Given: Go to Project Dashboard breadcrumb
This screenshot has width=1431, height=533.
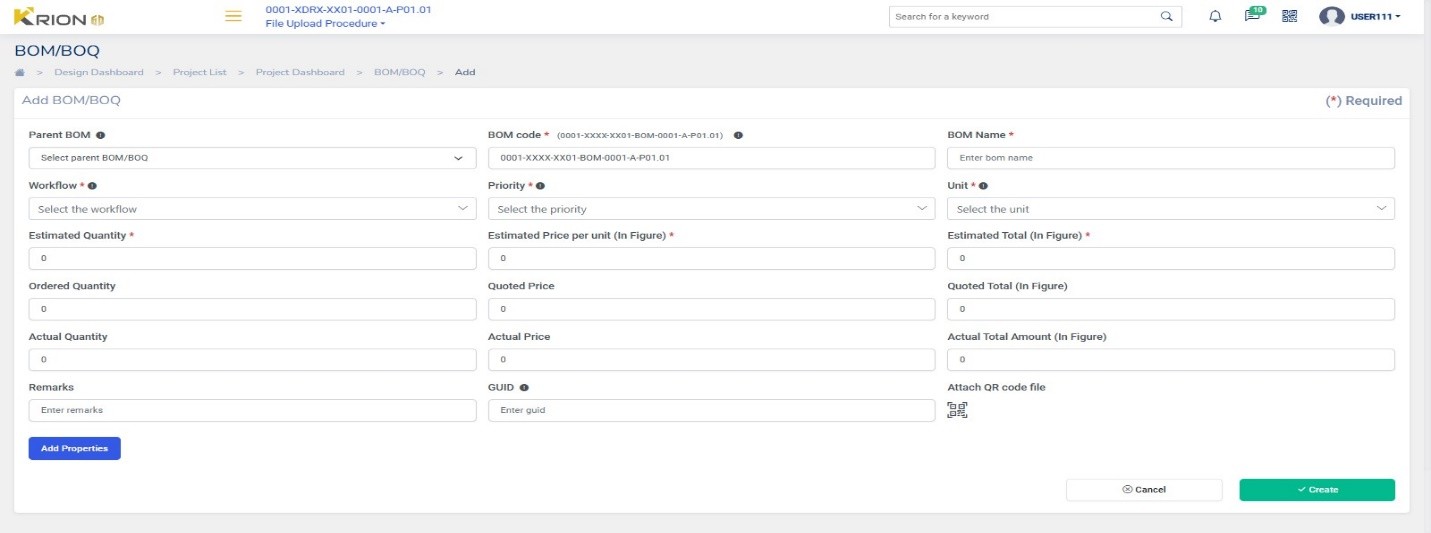Looking at the screenshot, I should [x=300, y=72].
